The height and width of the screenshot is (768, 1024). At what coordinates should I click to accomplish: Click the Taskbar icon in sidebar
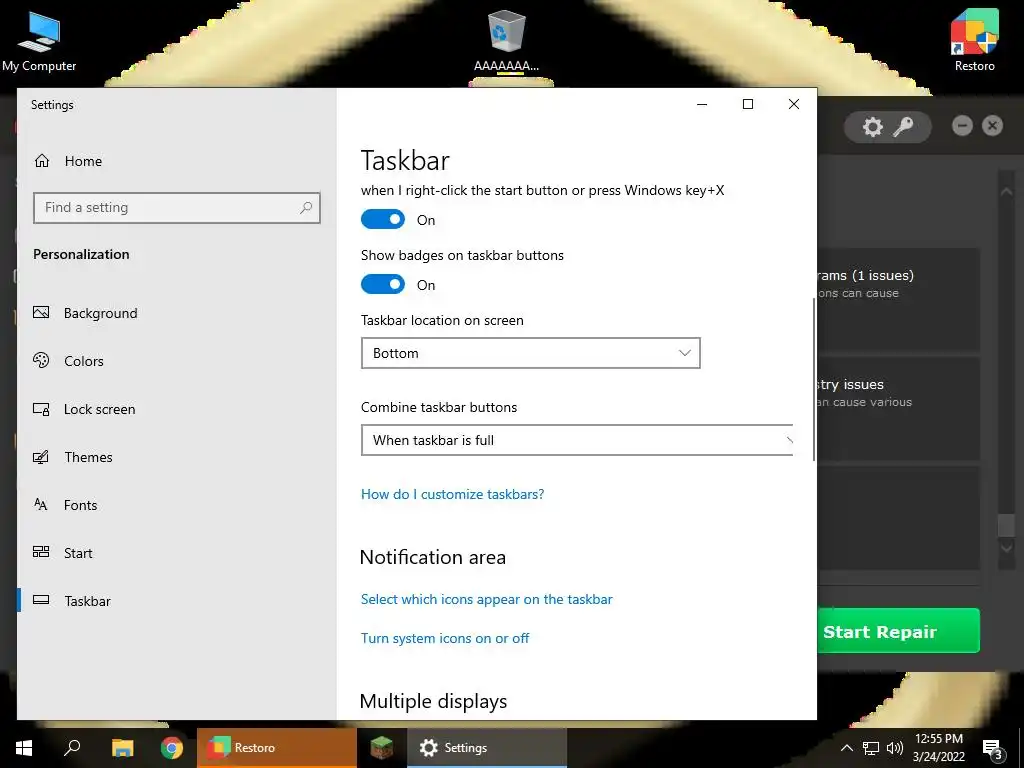point(41,600)
